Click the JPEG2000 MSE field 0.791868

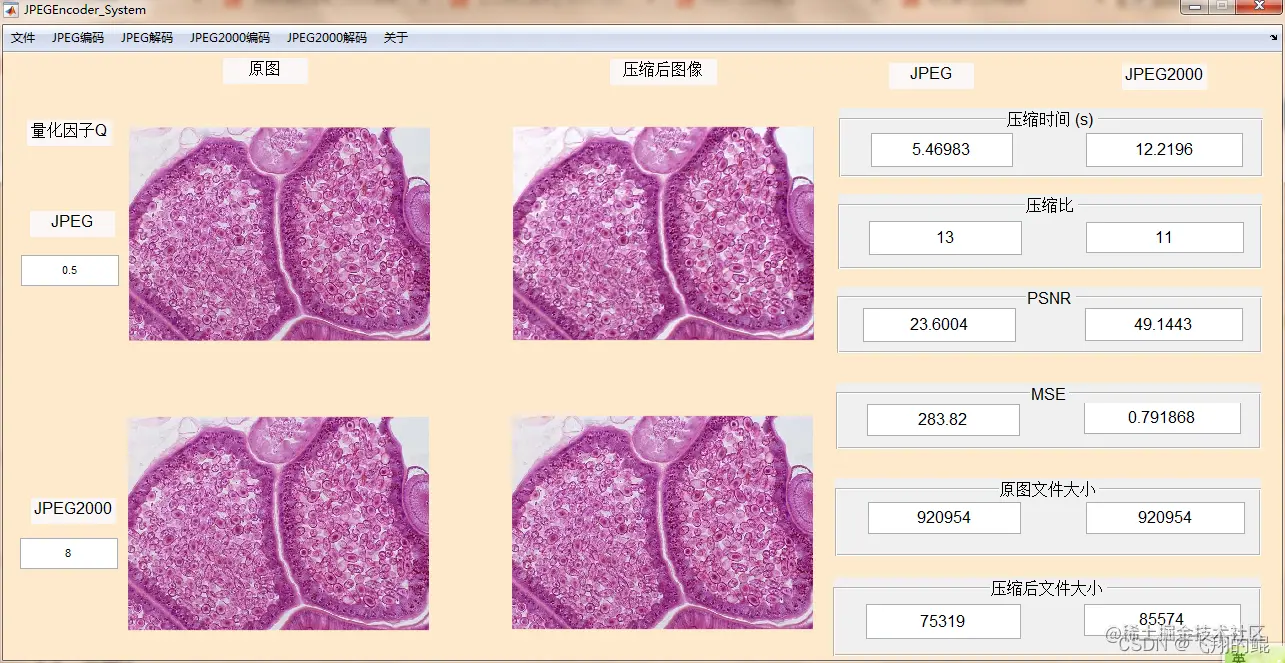pyautogui.click(x=1162, y=418)
